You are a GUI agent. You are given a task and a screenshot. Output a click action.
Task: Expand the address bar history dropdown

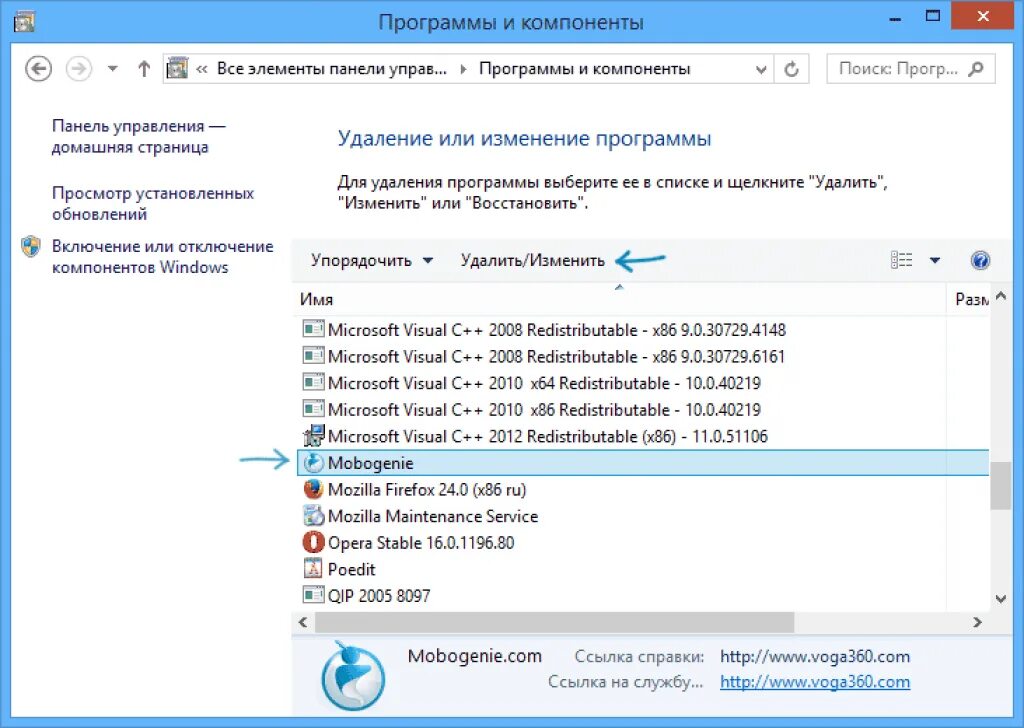[x=761, y=69]
